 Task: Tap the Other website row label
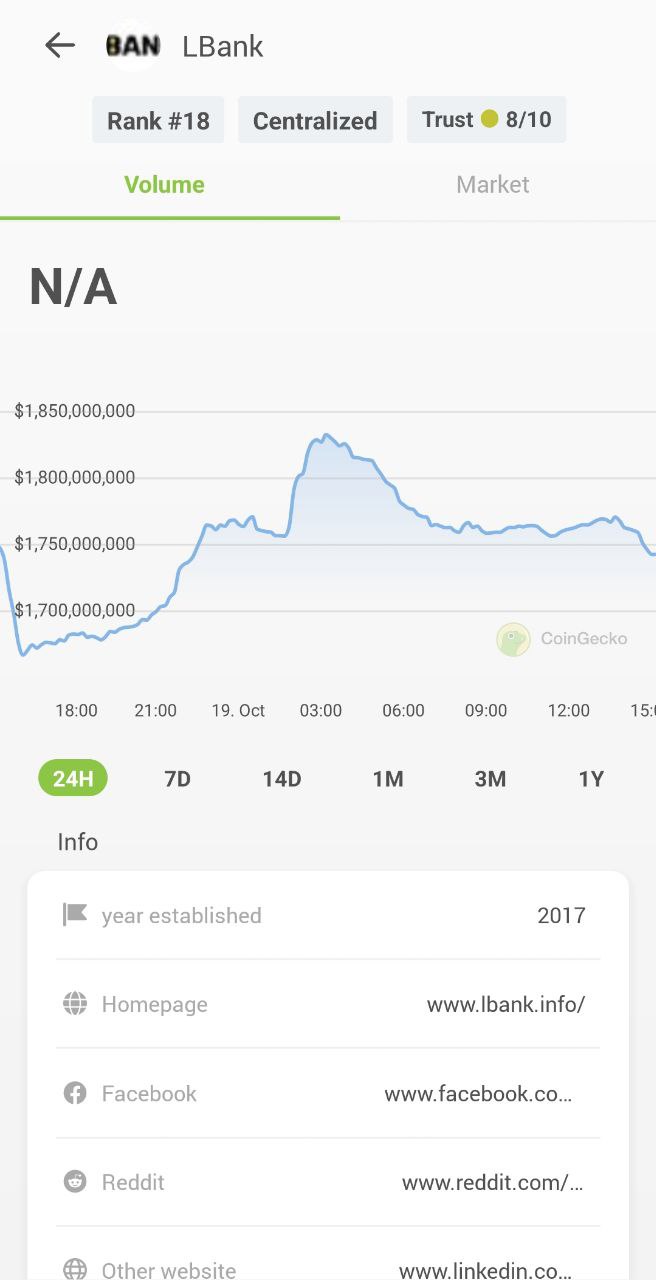coord(169,1270)
